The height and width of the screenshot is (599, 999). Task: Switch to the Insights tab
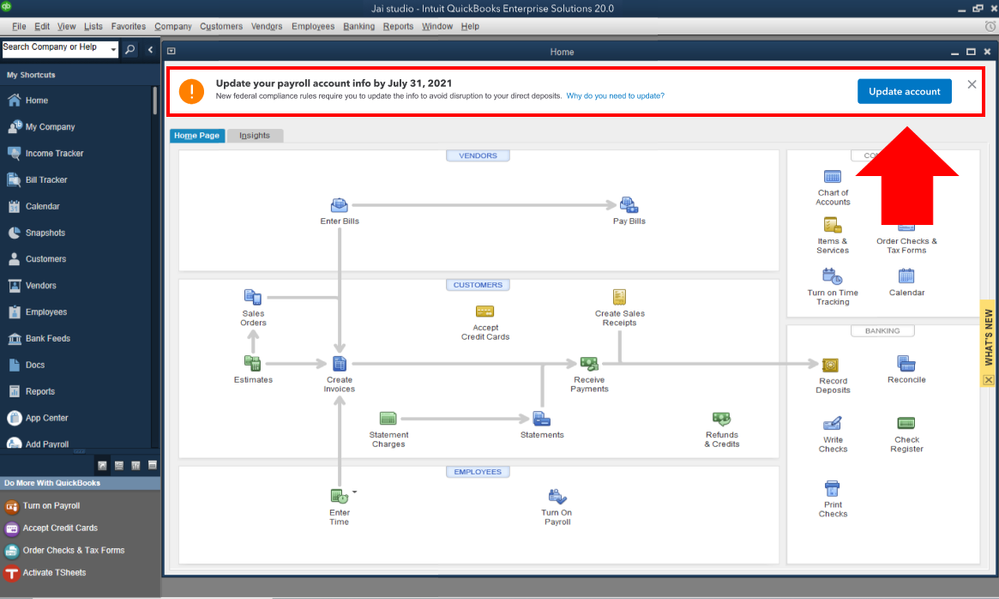(x=254, y=136)
